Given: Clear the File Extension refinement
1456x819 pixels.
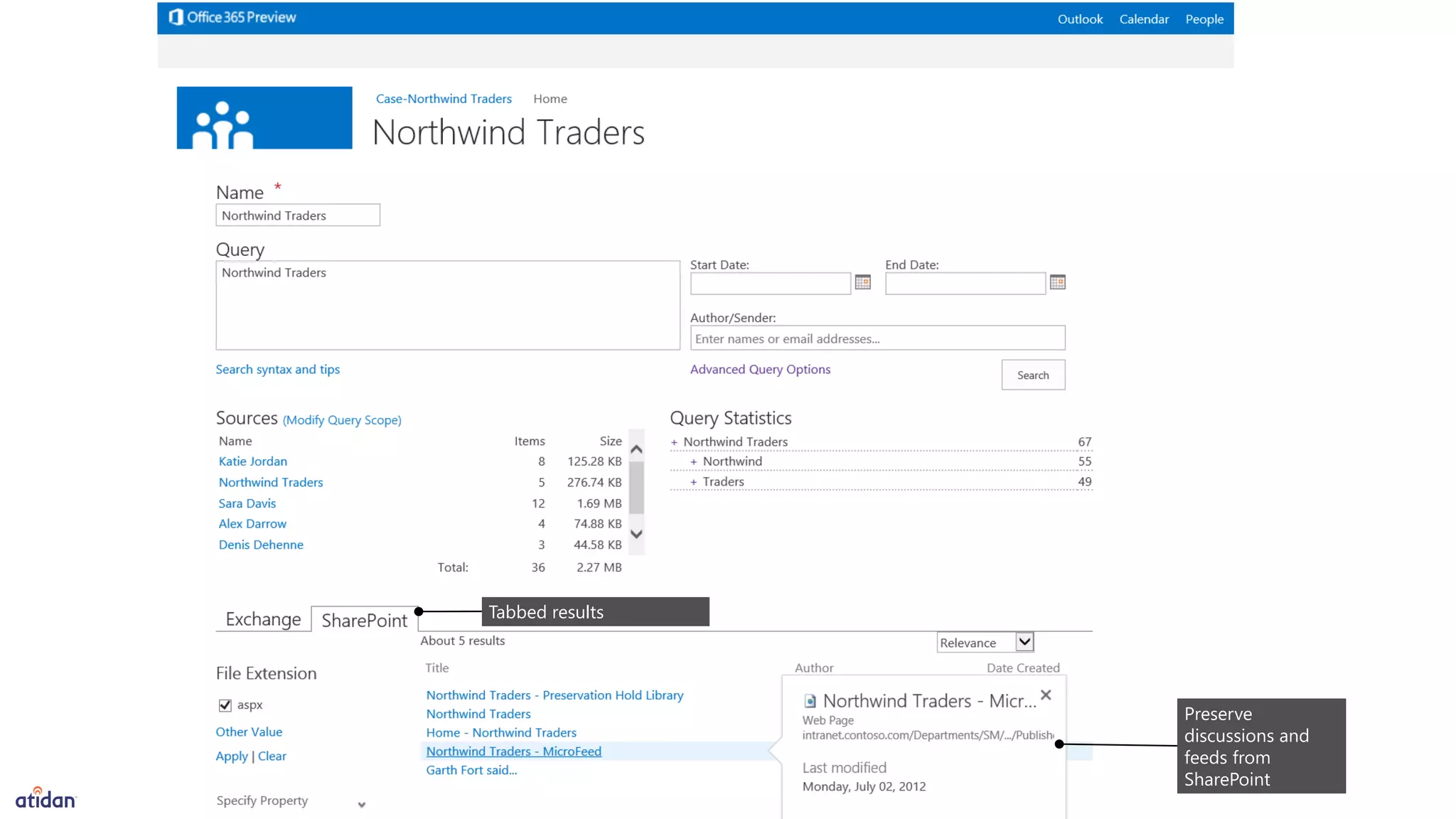Looking at the screenshot, I should tap(272, 756).
